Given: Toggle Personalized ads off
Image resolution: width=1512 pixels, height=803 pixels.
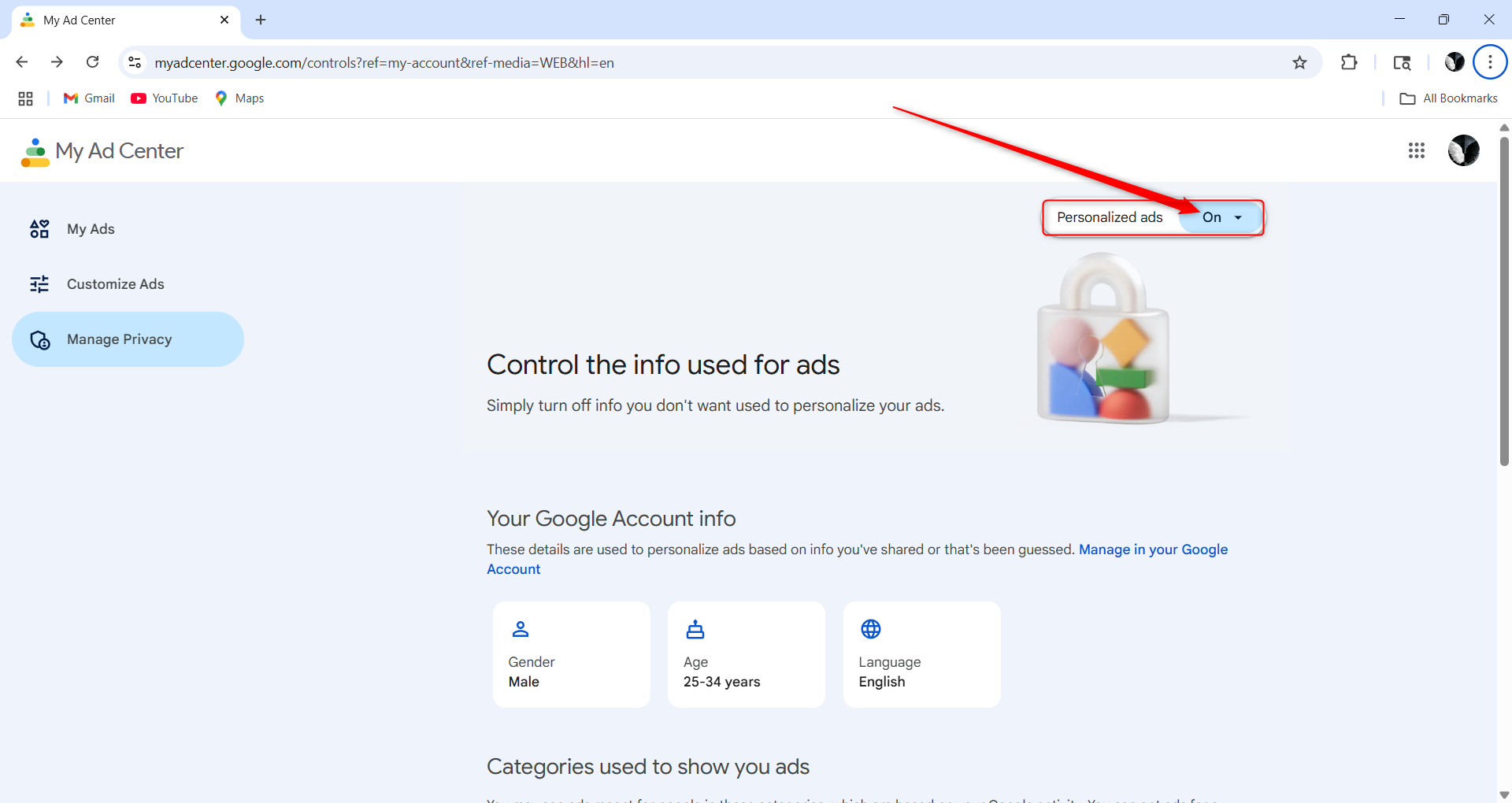Looking at the screenshot, I should [x=1219, y=217].
